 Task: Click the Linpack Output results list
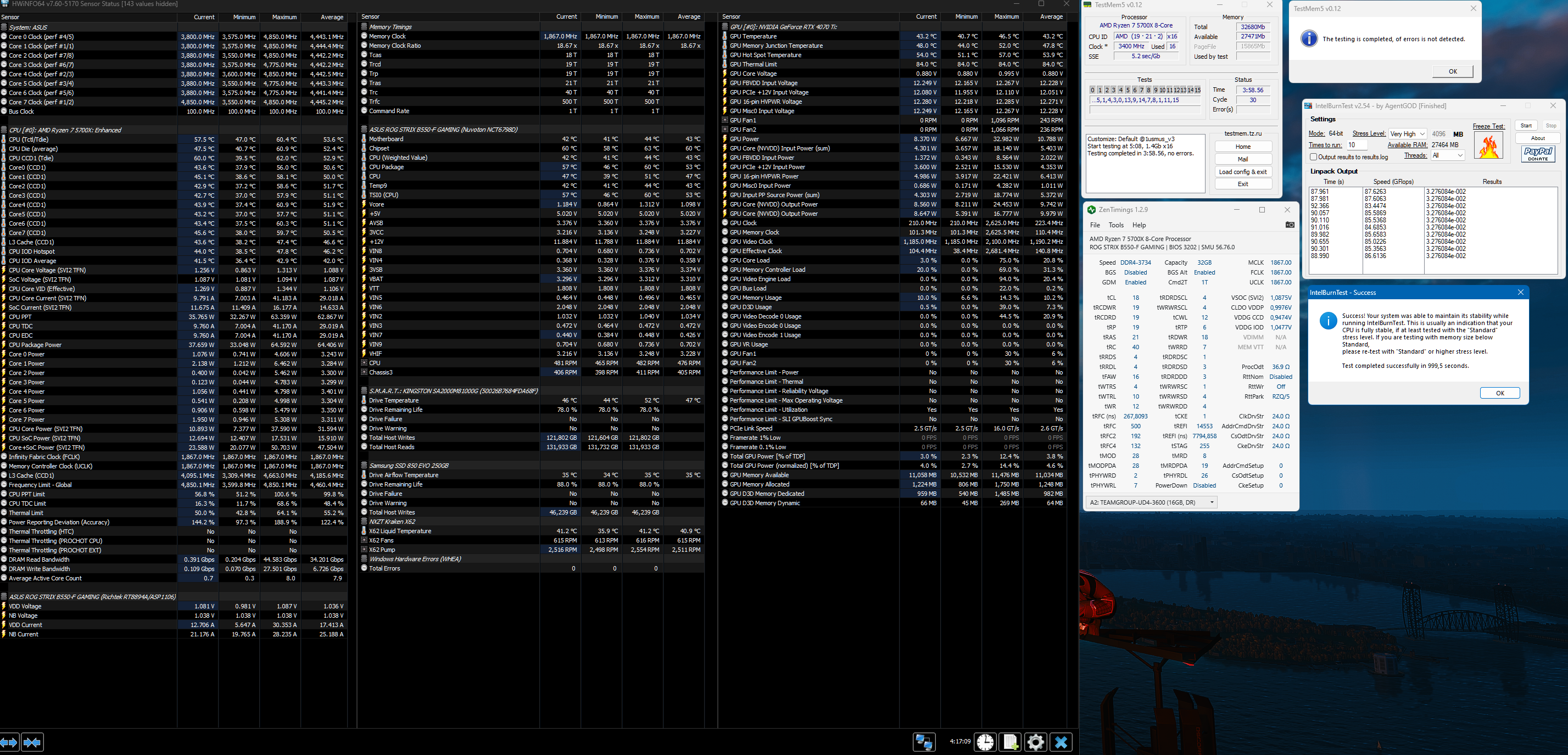pos(1433,231)
